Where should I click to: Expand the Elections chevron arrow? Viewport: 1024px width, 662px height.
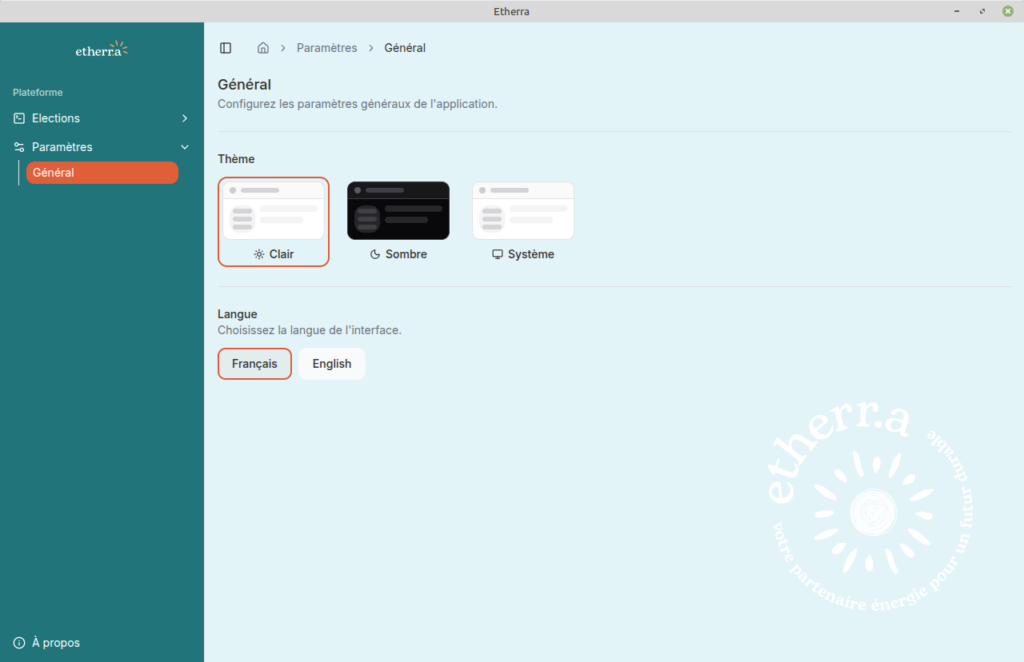click(184, 118)
